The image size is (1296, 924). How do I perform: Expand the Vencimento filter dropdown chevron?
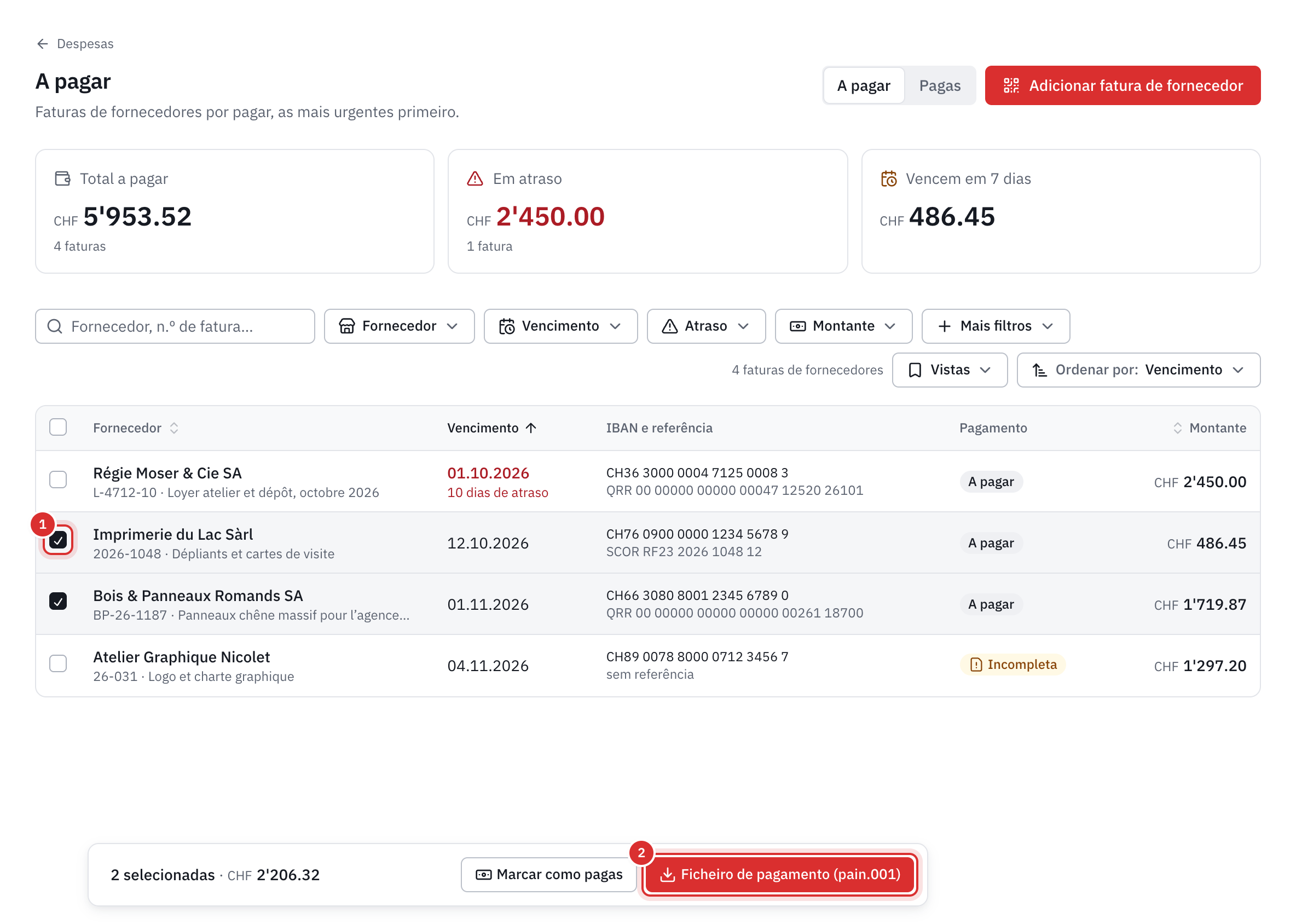click(615, 326)
